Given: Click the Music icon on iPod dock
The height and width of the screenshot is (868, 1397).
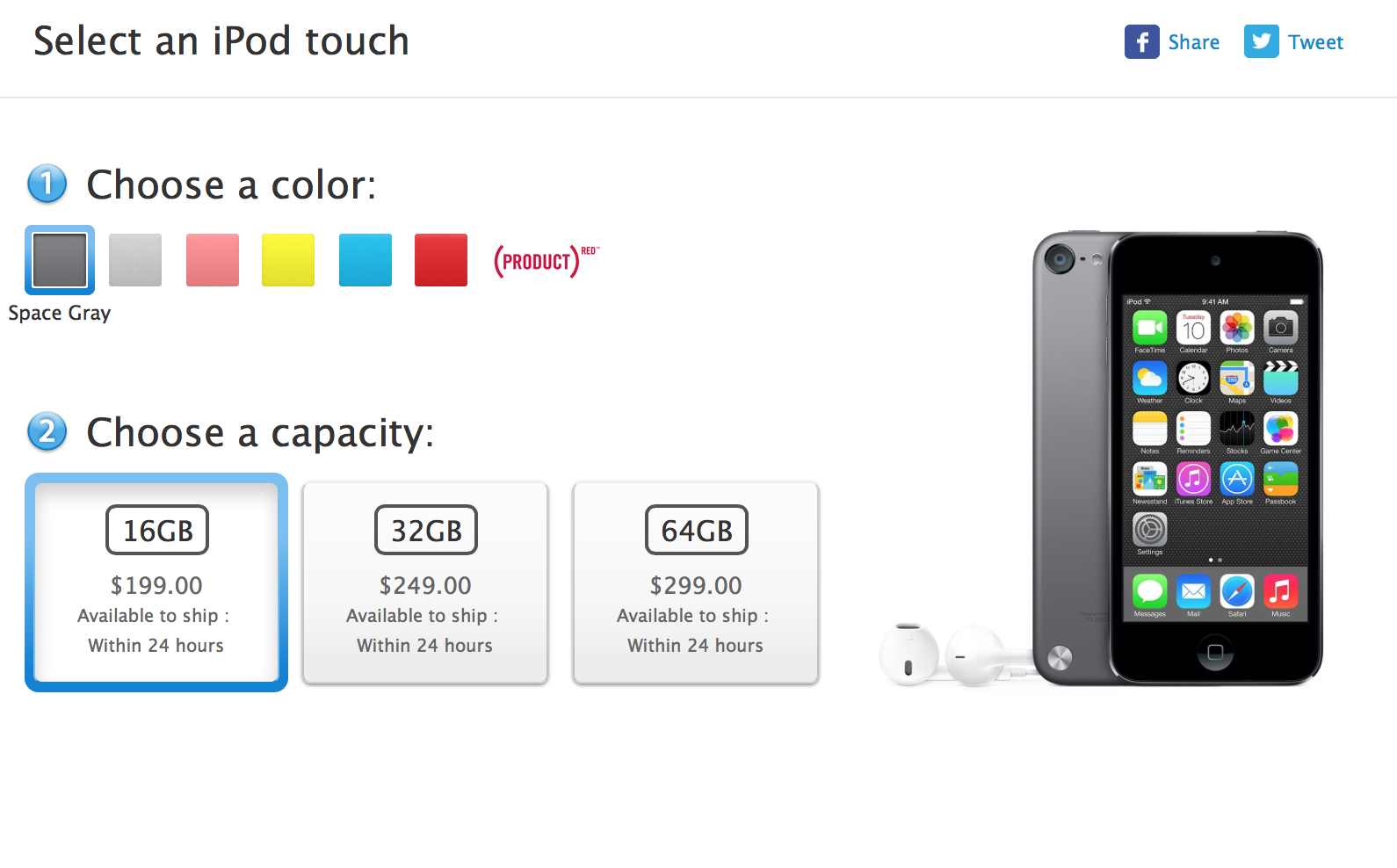Looking at the screenshot, I should (x=1280, y=591).
